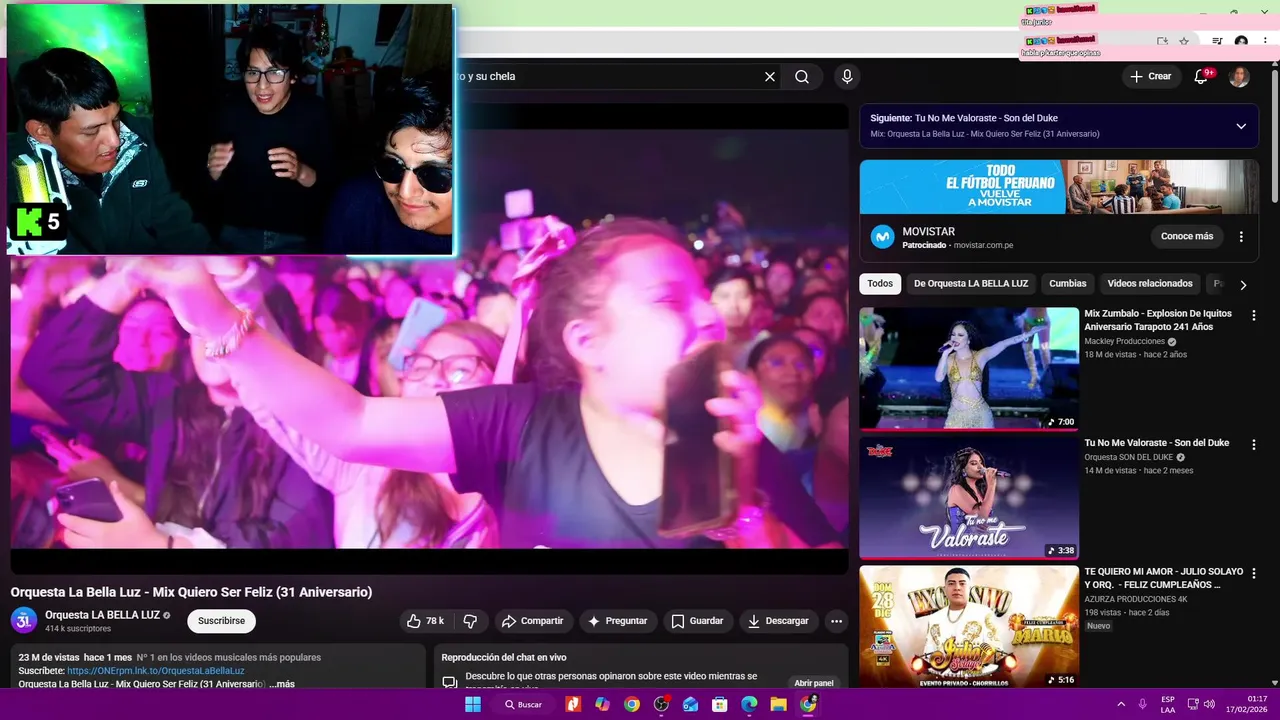The image size is (1280, 720).
Task: Click the magnifier search button
Action: coord(802,76)
